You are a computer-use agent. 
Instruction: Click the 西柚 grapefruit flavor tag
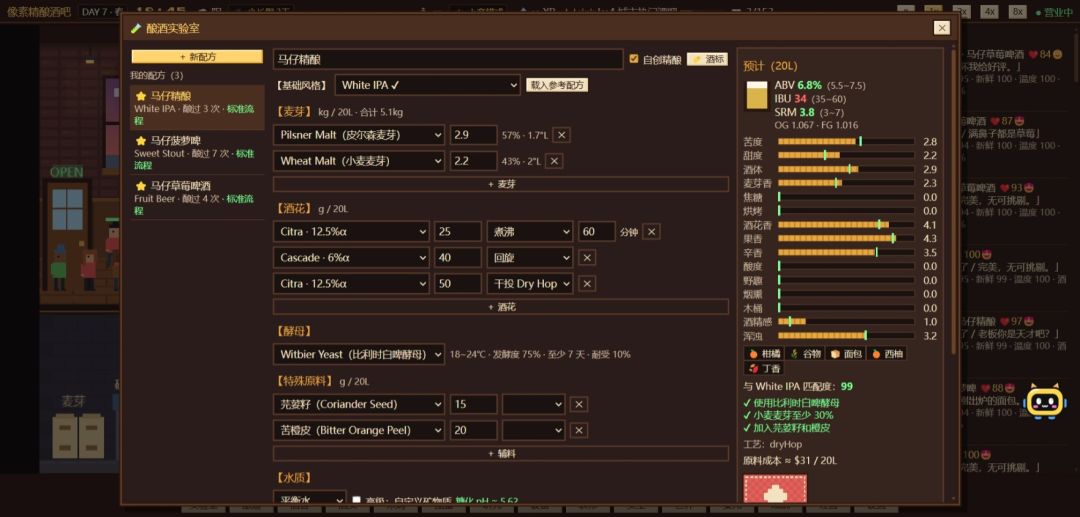pyautogui.click(x=886, y=354)
